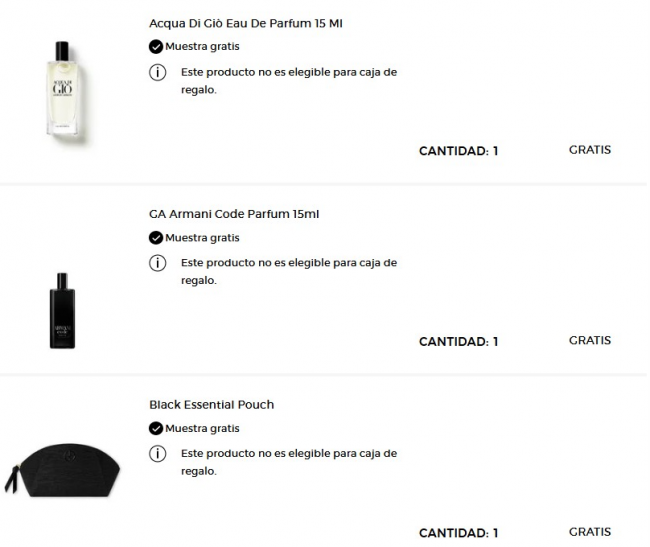The image size is (650, 547).
Task: Click Cantidad: 1 for Black Essential Pouch
Action: pyautogui.click(x=458, y=533)
